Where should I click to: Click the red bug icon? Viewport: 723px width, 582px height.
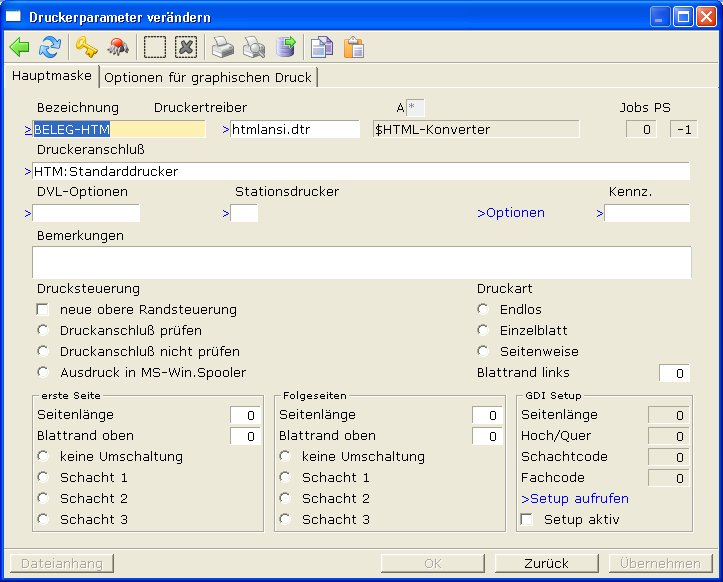[118, 47]
